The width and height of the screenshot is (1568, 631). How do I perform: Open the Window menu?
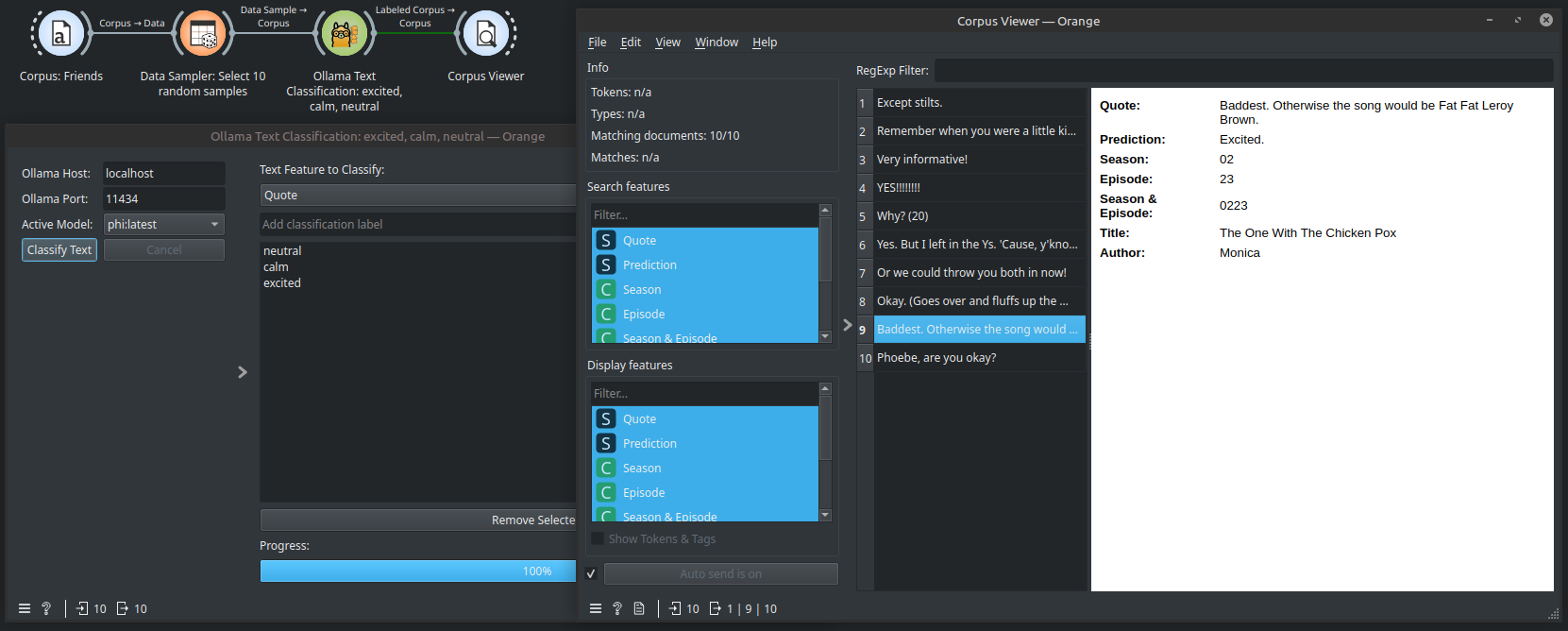[717, 43]
